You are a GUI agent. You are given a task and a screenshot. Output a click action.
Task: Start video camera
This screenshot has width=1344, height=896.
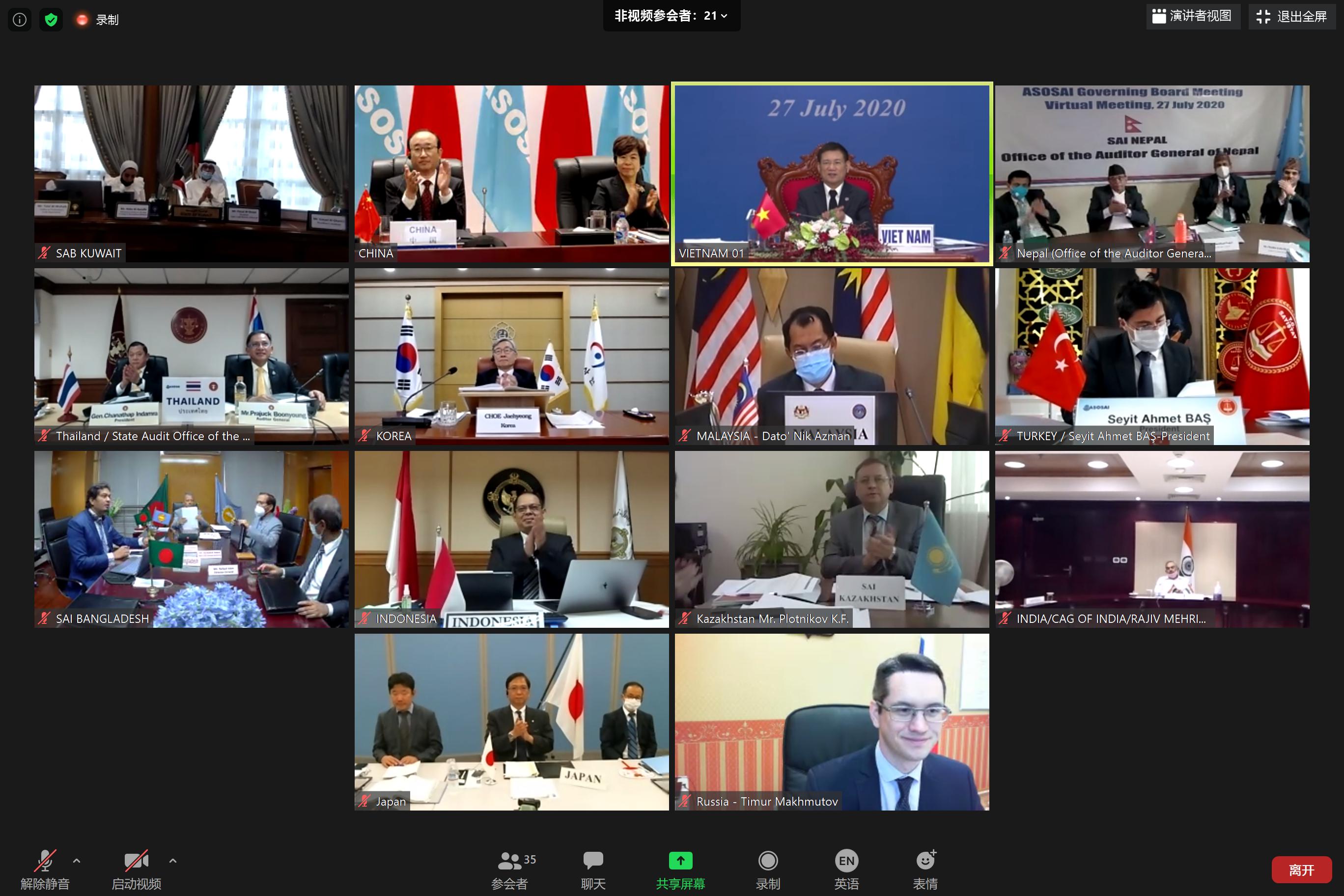click(137, 869)
